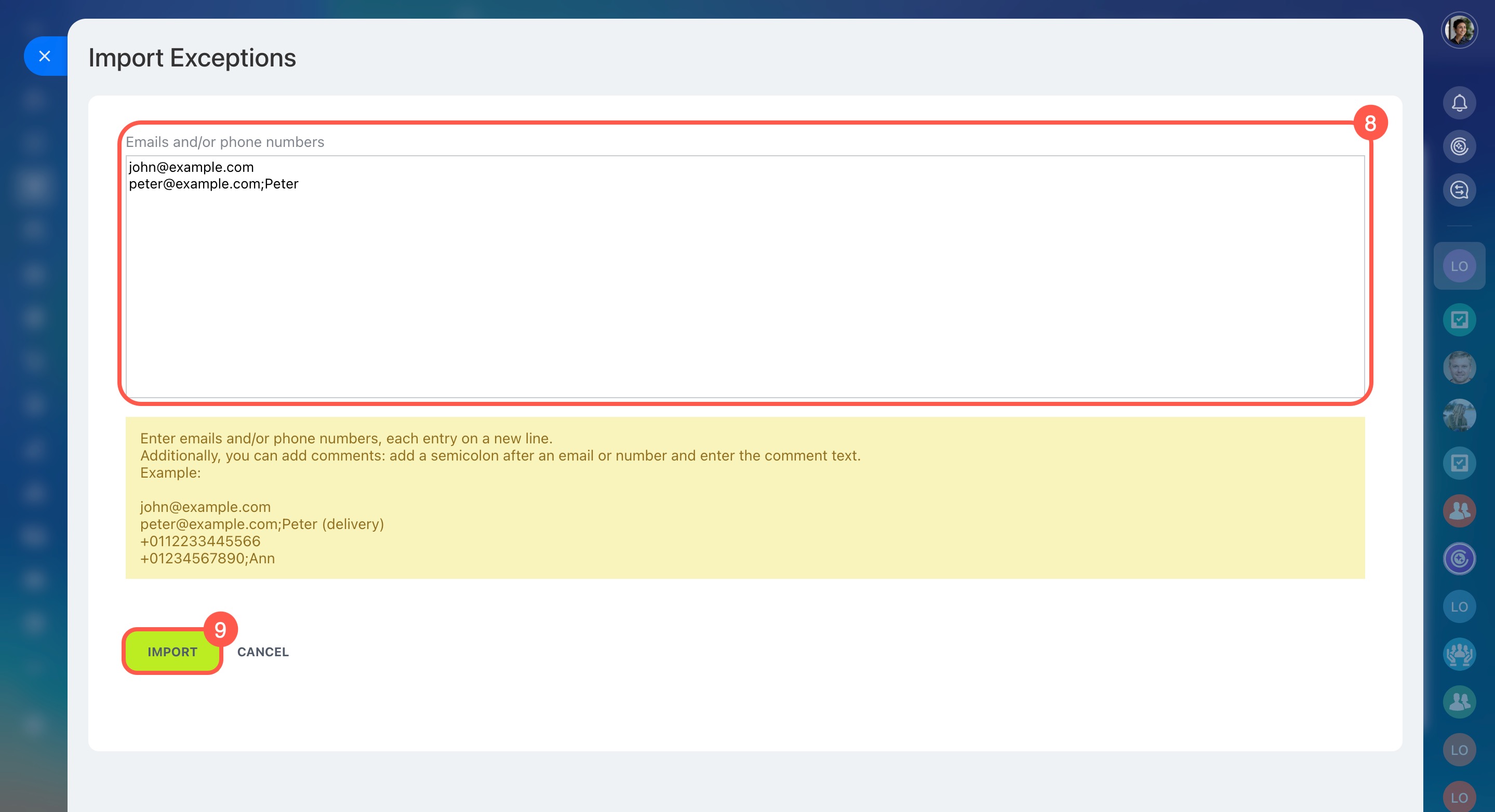Screen dimensions: 1495x812
Task: Open the woman outdoors photo avatar chat
Action: 1459,415
